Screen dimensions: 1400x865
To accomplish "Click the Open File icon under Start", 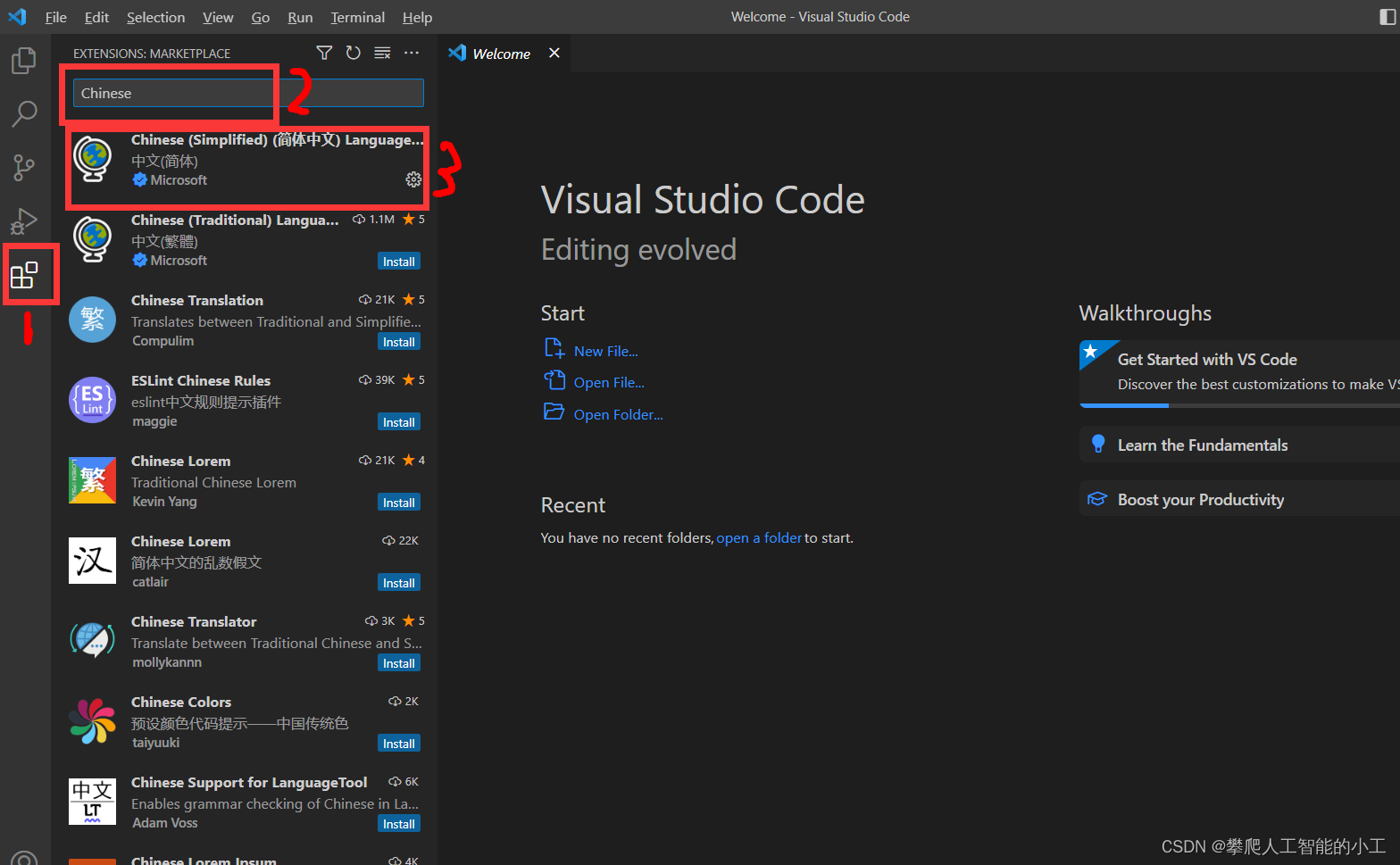I will click(554, 380).
